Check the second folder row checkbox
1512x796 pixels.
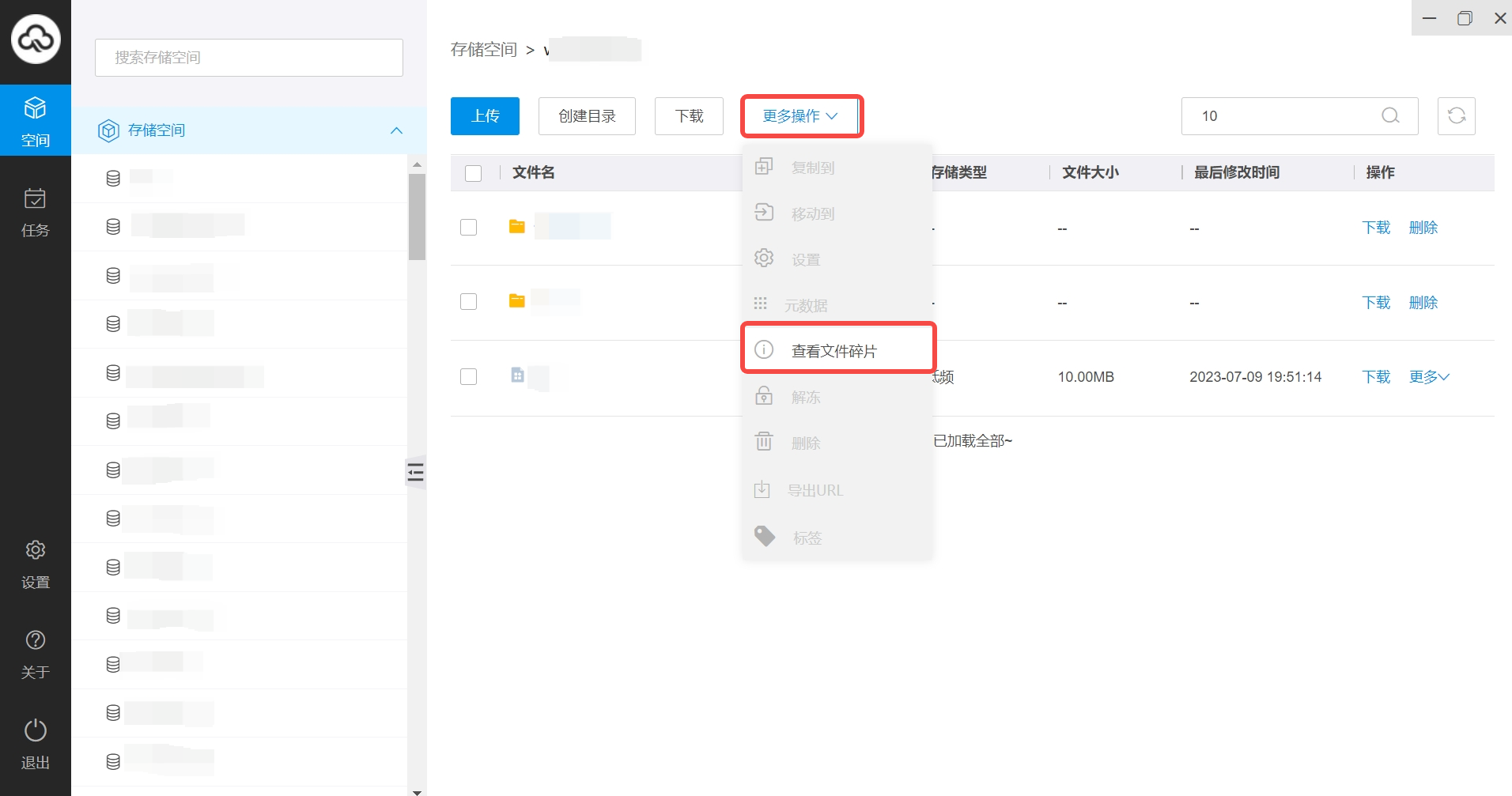469,302
